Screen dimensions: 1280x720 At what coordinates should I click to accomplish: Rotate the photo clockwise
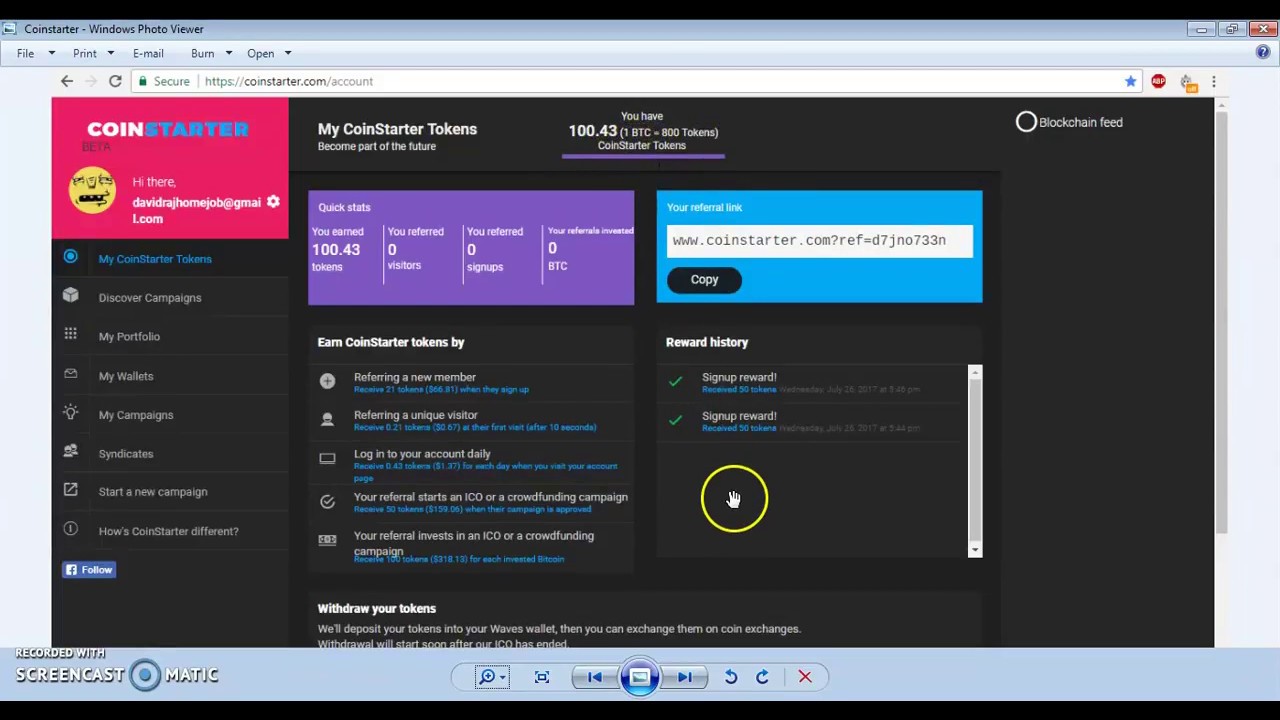[x=762, y=677]
